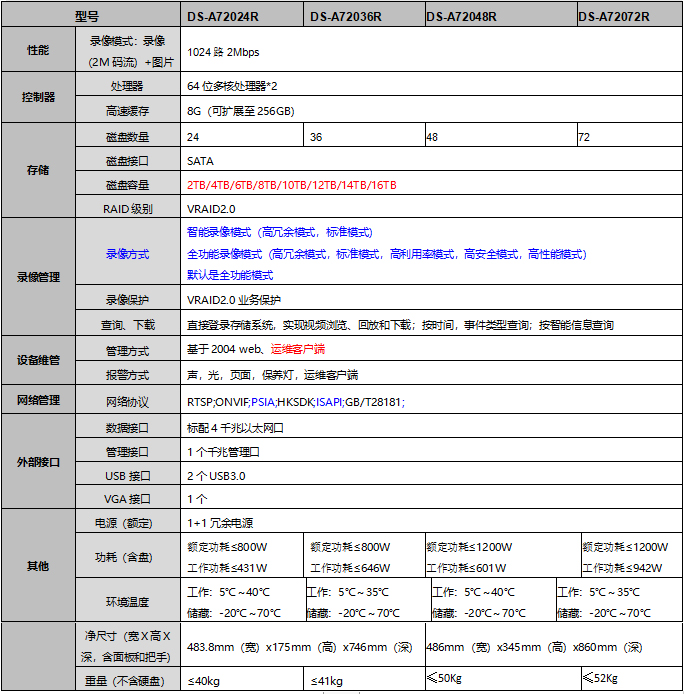Click disk count value 72

coord(584,137)
